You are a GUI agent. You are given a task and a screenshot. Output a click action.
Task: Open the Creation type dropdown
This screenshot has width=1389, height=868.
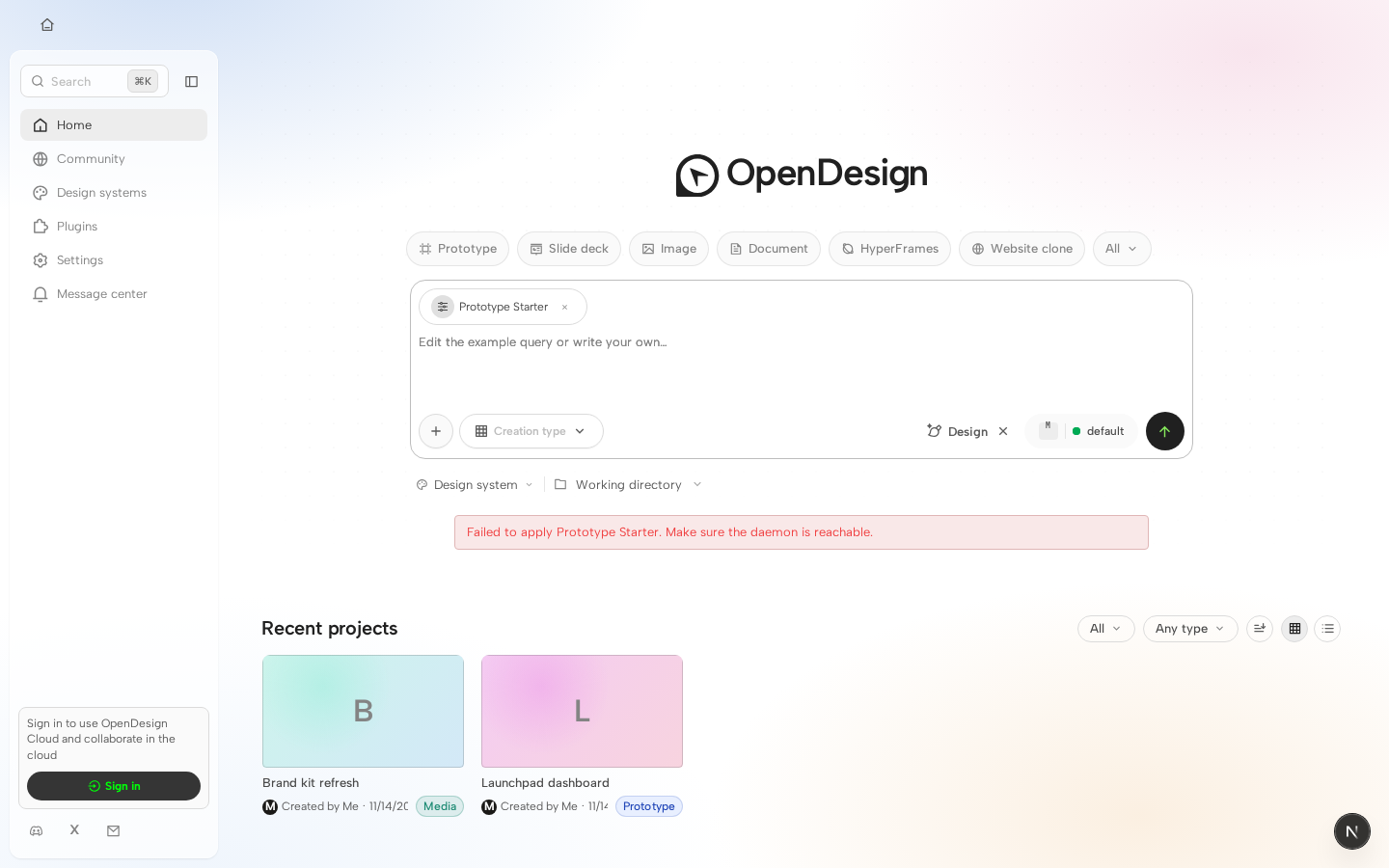(x=531, y=431)
